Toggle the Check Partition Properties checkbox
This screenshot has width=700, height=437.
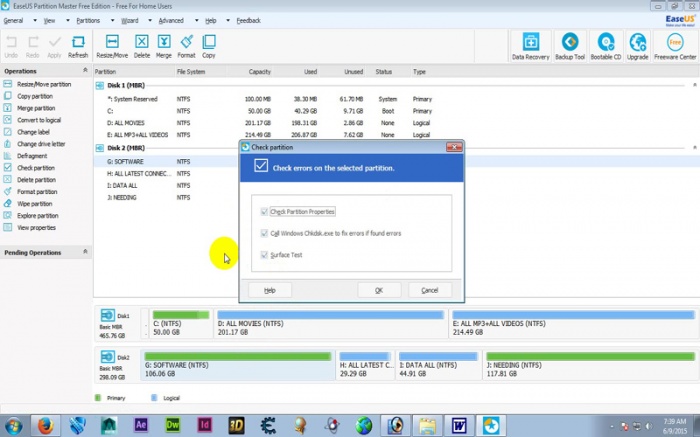point(264,212)
